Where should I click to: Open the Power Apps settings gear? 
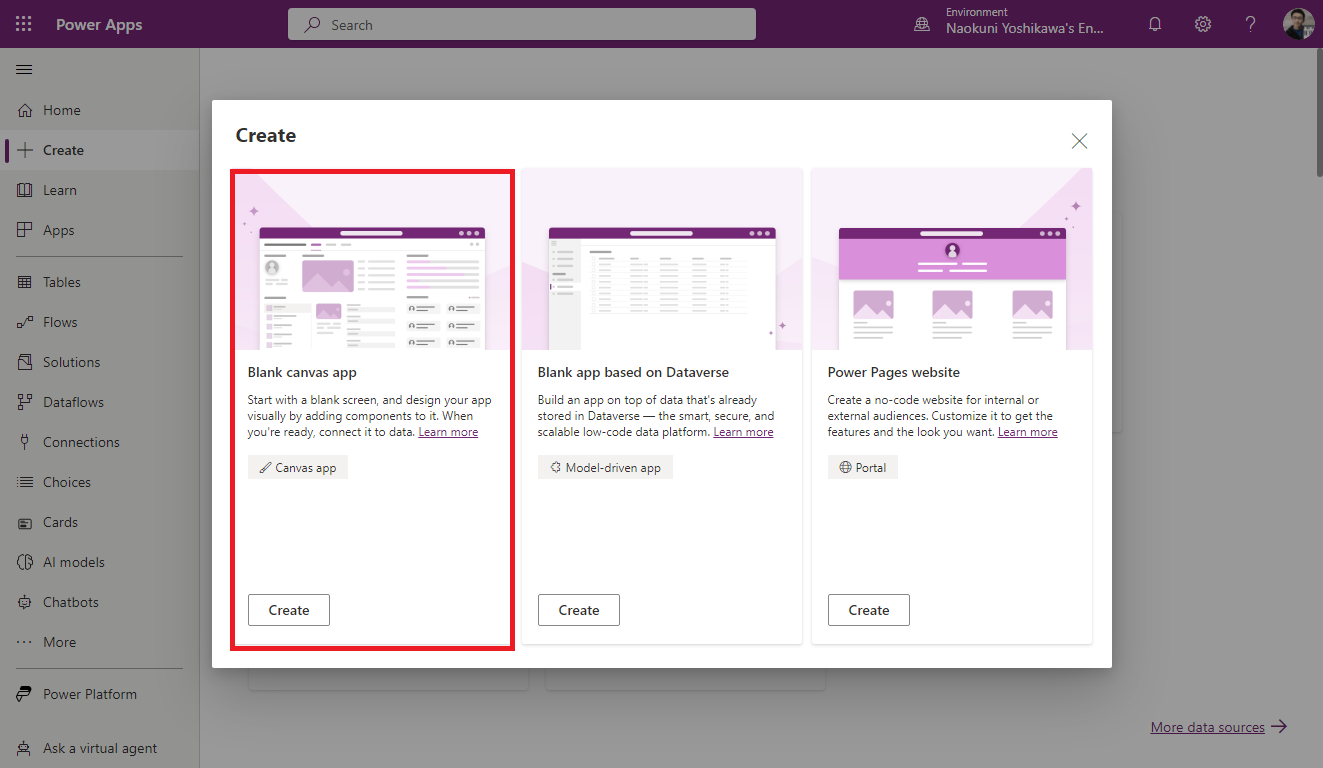(1202, 23)
